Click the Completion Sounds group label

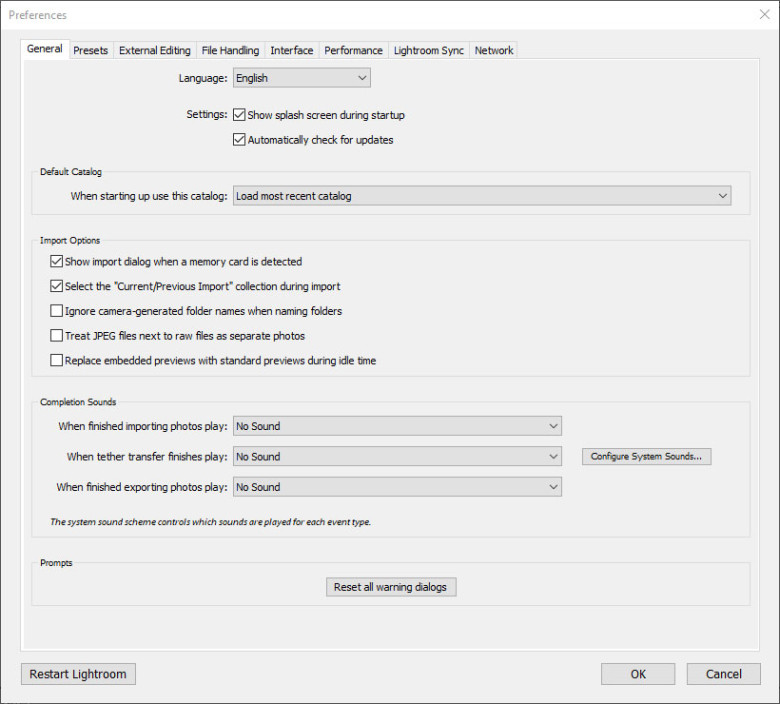pos(78,402)
